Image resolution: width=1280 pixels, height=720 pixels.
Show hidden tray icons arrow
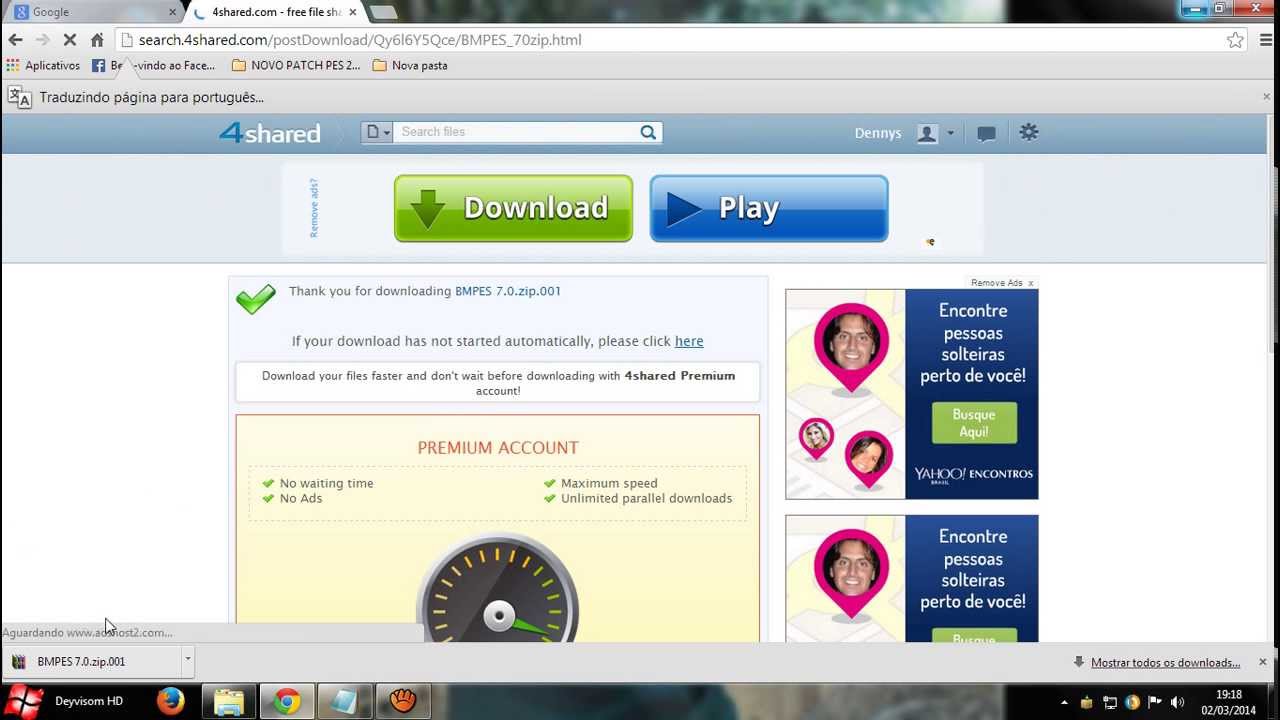coord(1064,702)
